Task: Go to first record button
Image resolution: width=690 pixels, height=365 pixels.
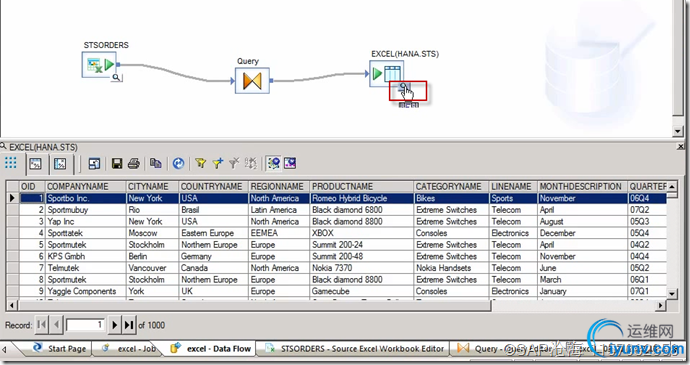Action: pyautogui.click(x=41, y=325)
